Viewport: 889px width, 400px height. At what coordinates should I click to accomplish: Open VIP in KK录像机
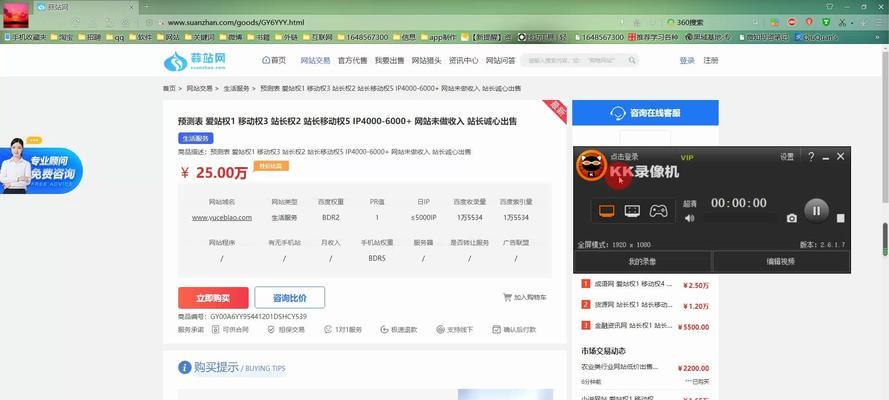pyautogui.click(x=687, y=158)
